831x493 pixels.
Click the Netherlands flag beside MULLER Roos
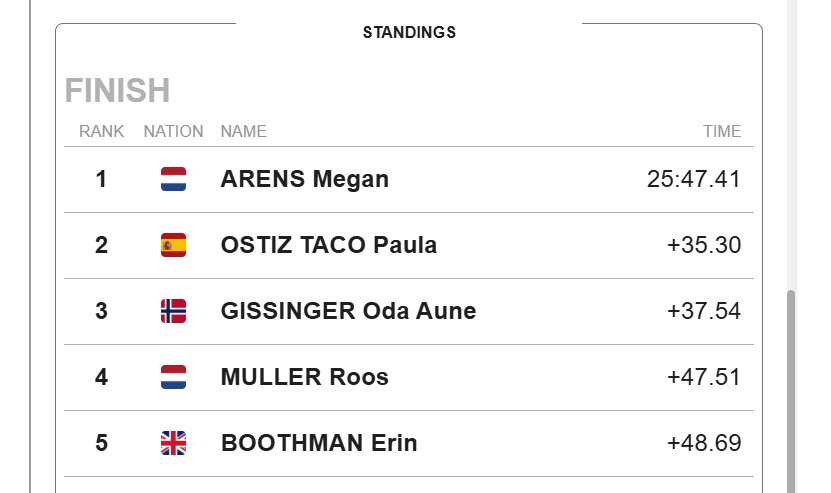(x=173, y=377)
